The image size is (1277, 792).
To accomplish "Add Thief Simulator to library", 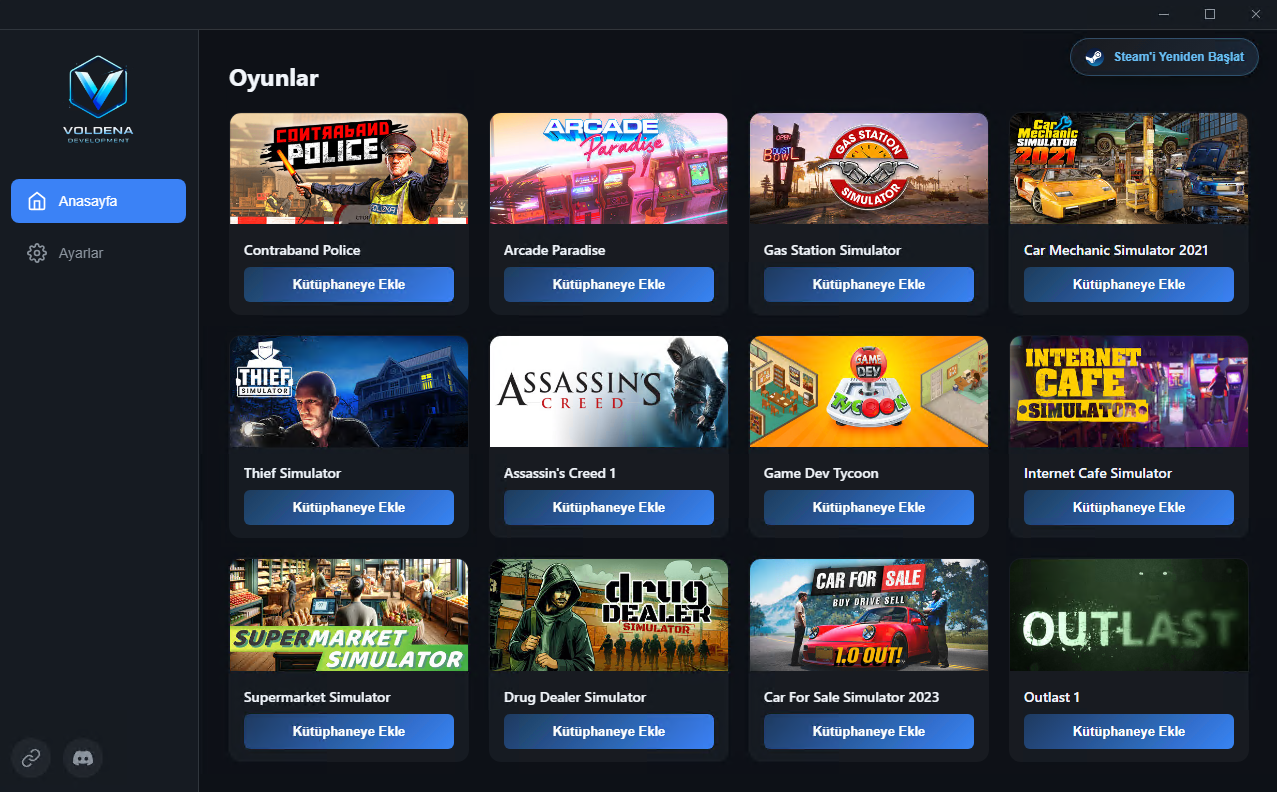I will point(349,507).
